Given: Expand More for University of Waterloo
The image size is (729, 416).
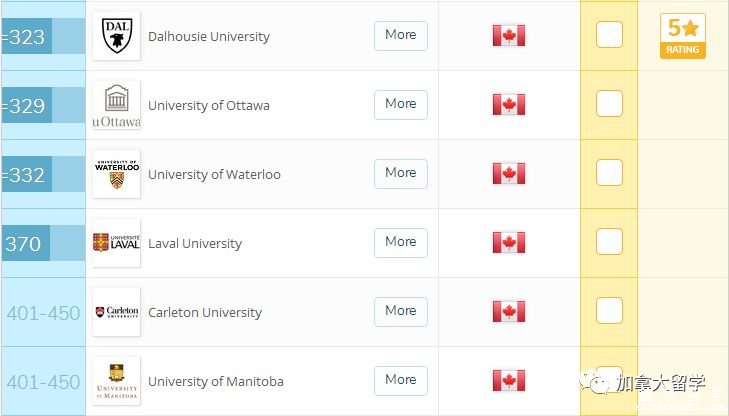Looking at the screenshot, I should (401, 174).
